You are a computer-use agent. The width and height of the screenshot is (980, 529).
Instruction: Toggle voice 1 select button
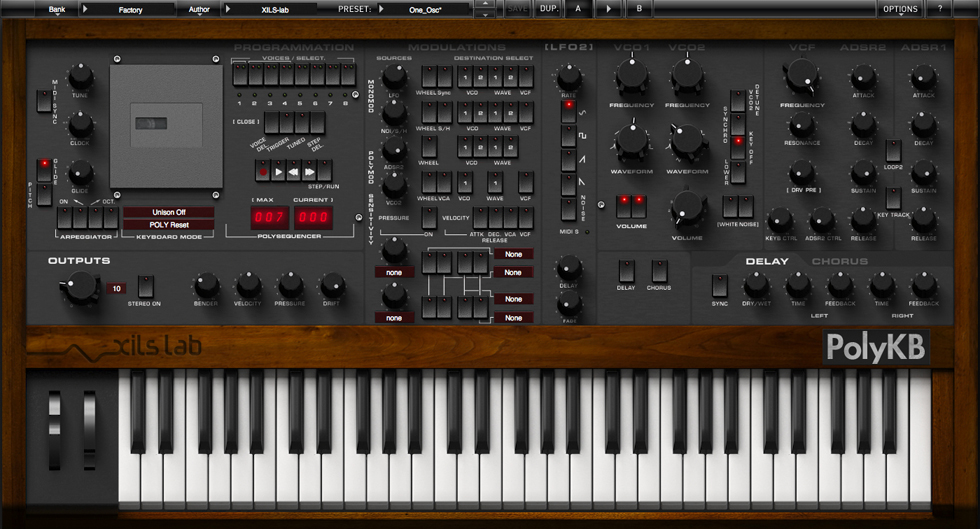click(240, 75)
